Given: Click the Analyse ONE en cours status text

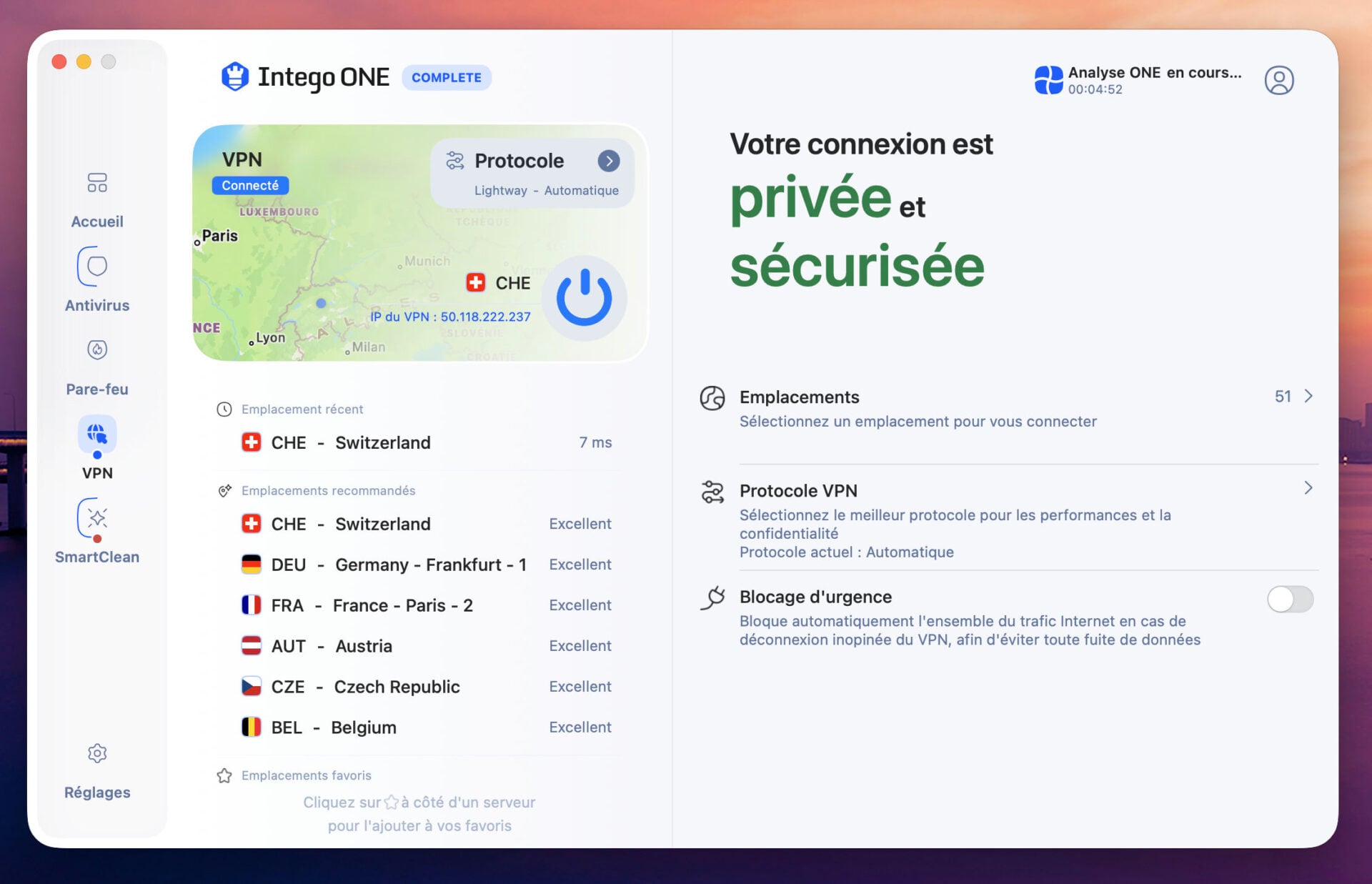Looking at the screenshot, I should point(1155,72).
